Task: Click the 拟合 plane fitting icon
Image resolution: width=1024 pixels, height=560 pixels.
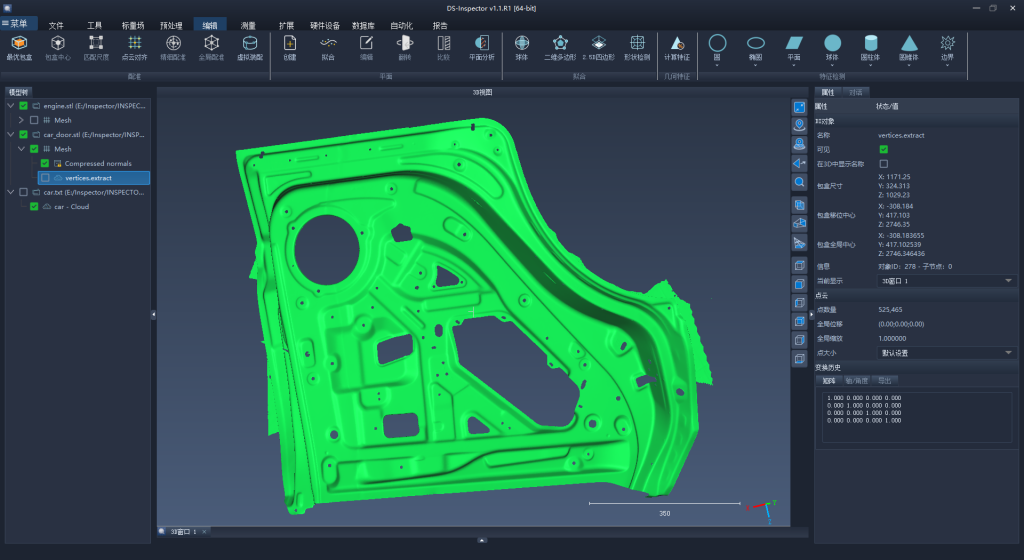Action: [x=328, y=48]
